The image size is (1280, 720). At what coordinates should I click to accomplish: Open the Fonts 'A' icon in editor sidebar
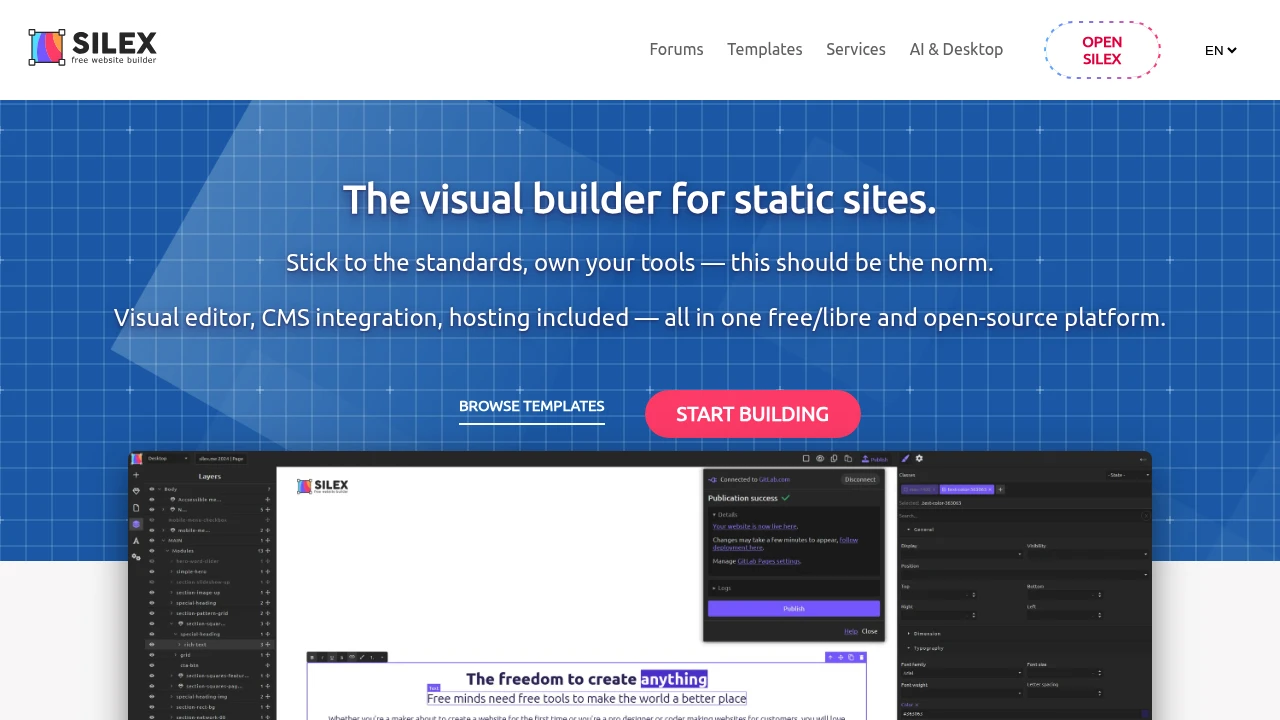click(136, 541)
